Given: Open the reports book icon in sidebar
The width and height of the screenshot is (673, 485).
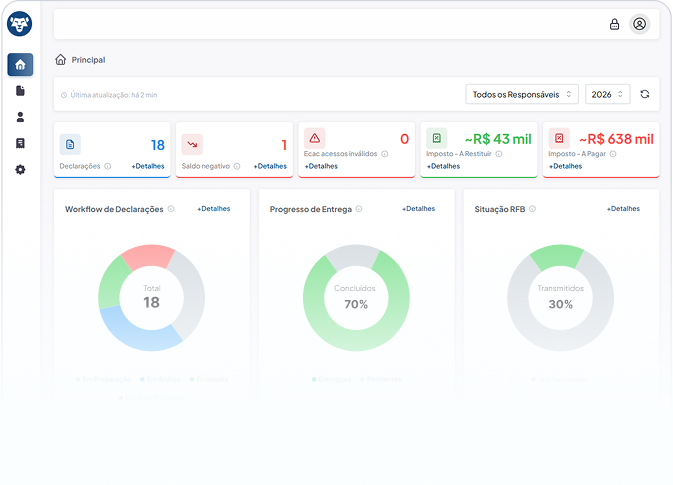Looking at the screenshot, I should 20,143.
